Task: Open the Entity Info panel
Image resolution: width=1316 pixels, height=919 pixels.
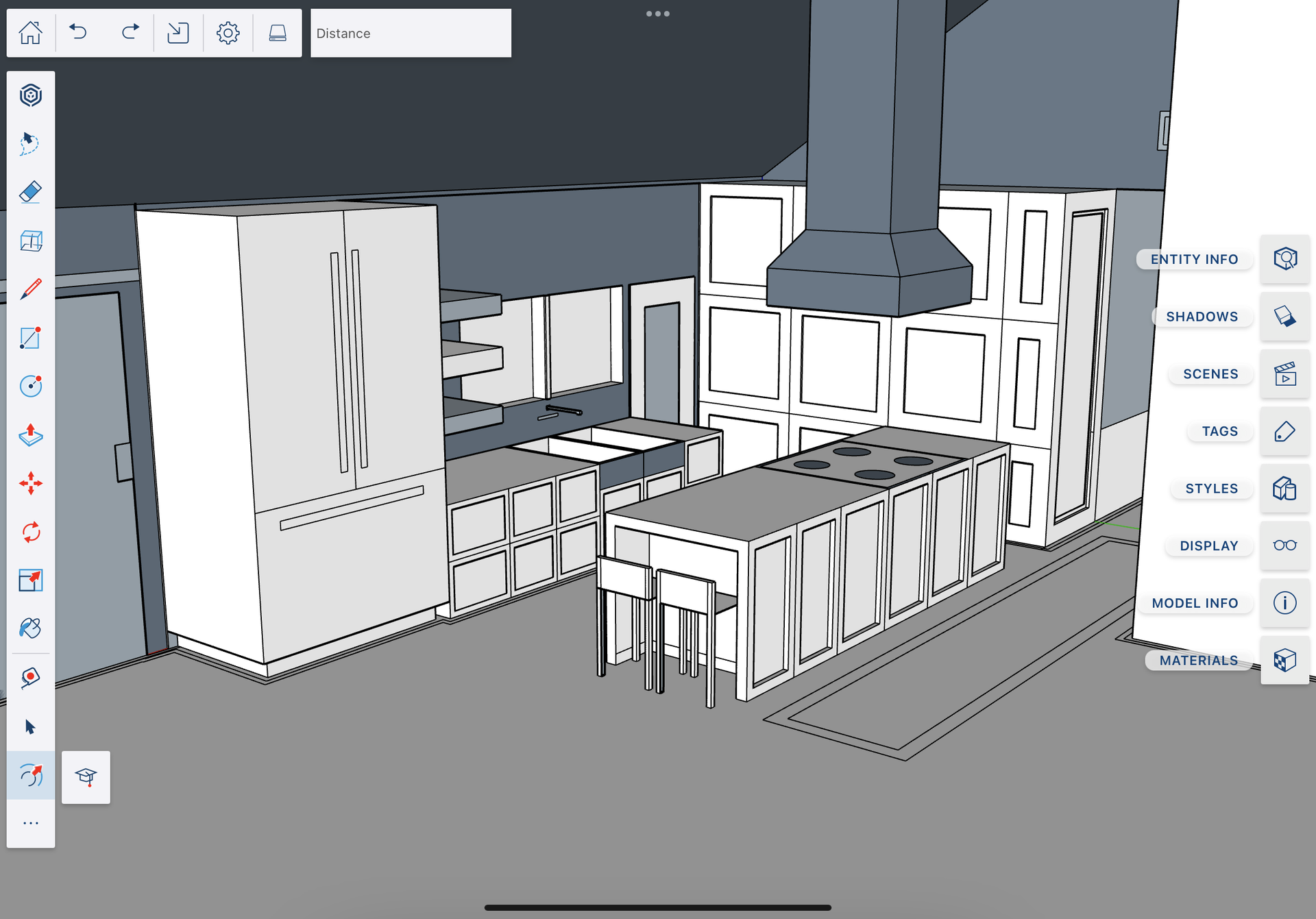Action: [x=1284, y=259]
